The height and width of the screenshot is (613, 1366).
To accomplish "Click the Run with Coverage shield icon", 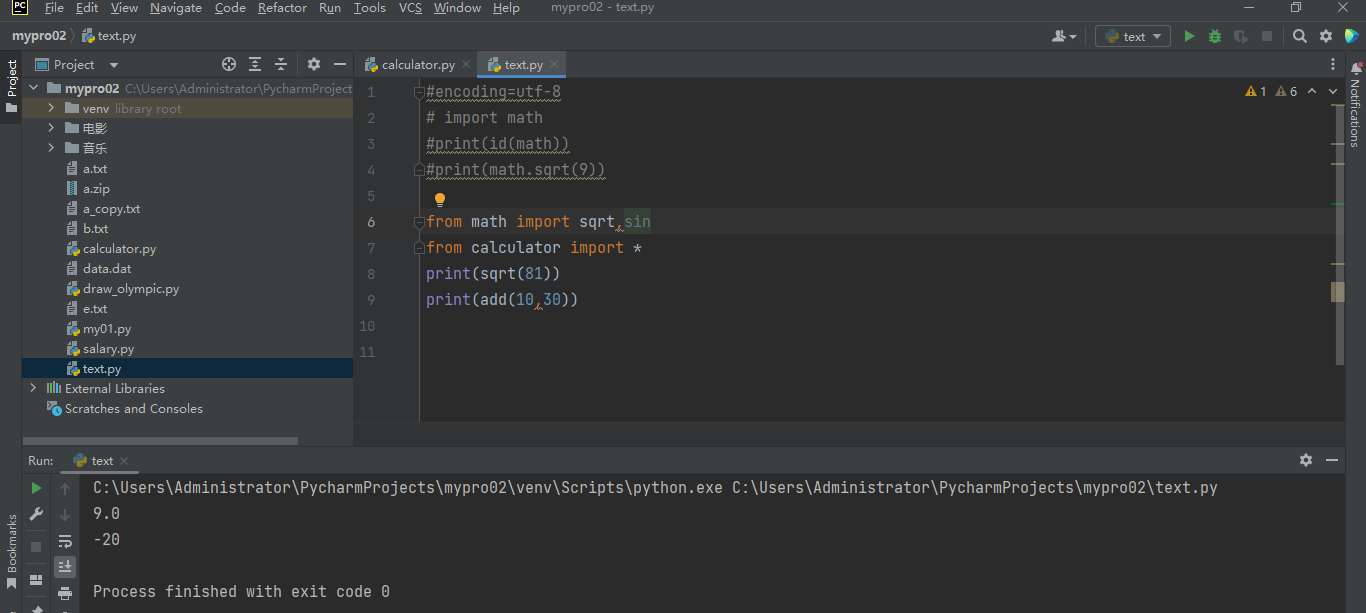I will [x=1241, y=36].
